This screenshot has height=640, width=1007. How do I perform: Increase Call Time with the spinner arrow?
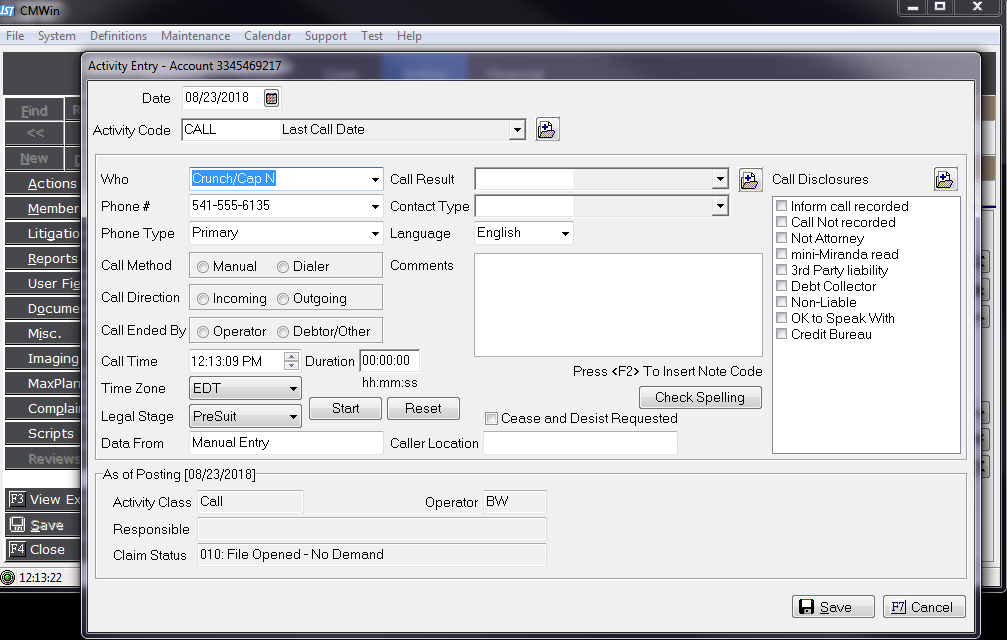click(x=291, y=357)
